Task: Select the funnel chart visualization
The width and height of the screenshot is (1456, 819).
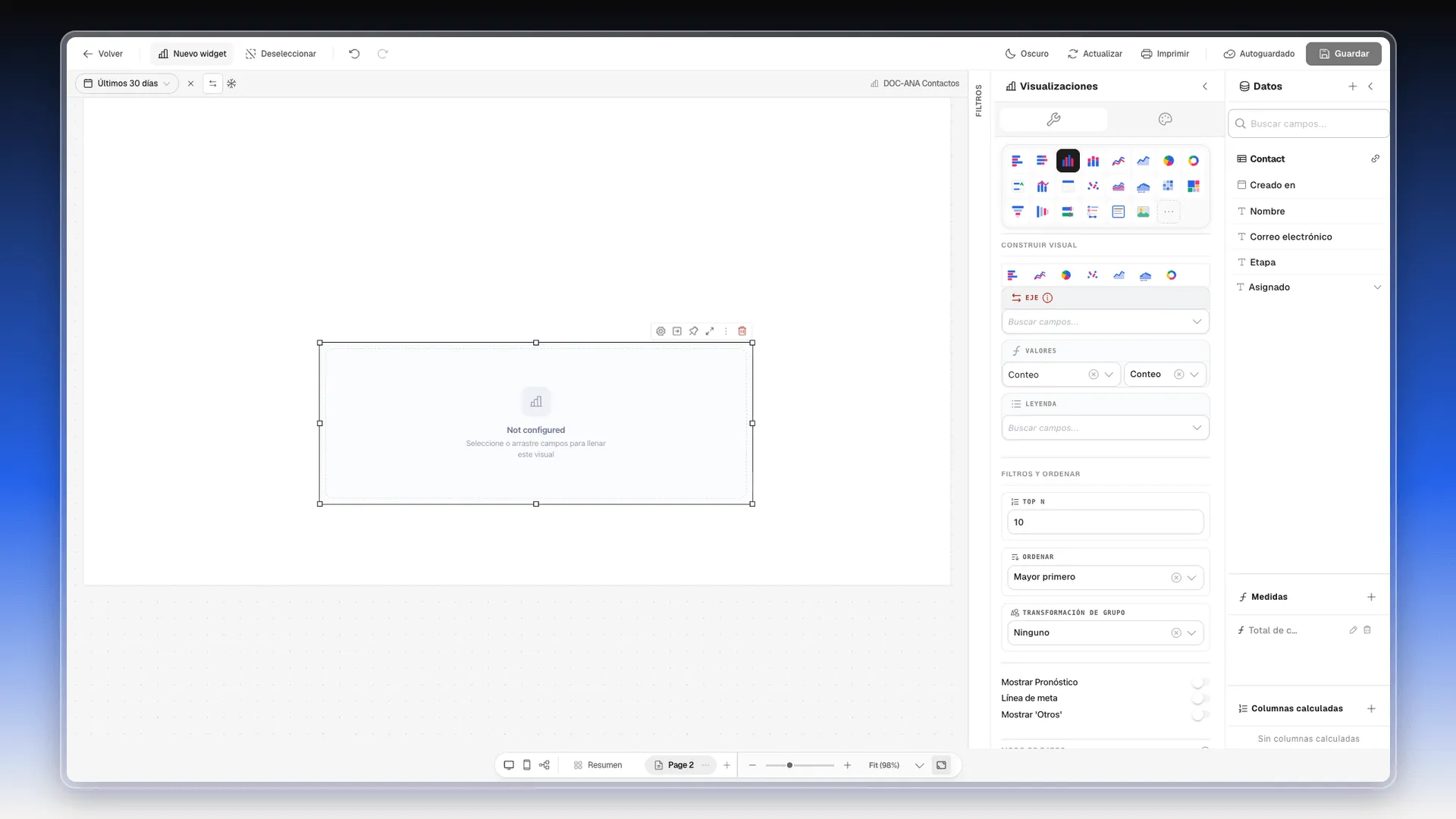Action: click(1017, 212)
